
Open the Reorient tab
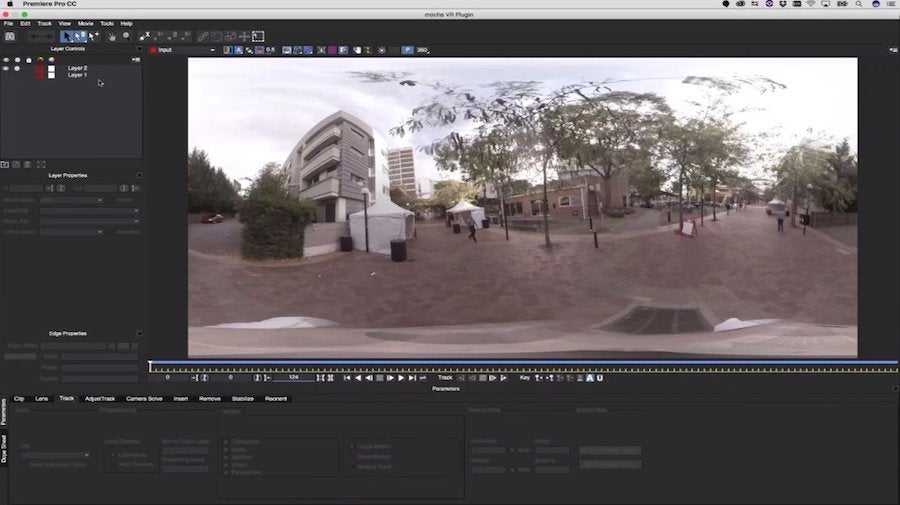(276, 398)
